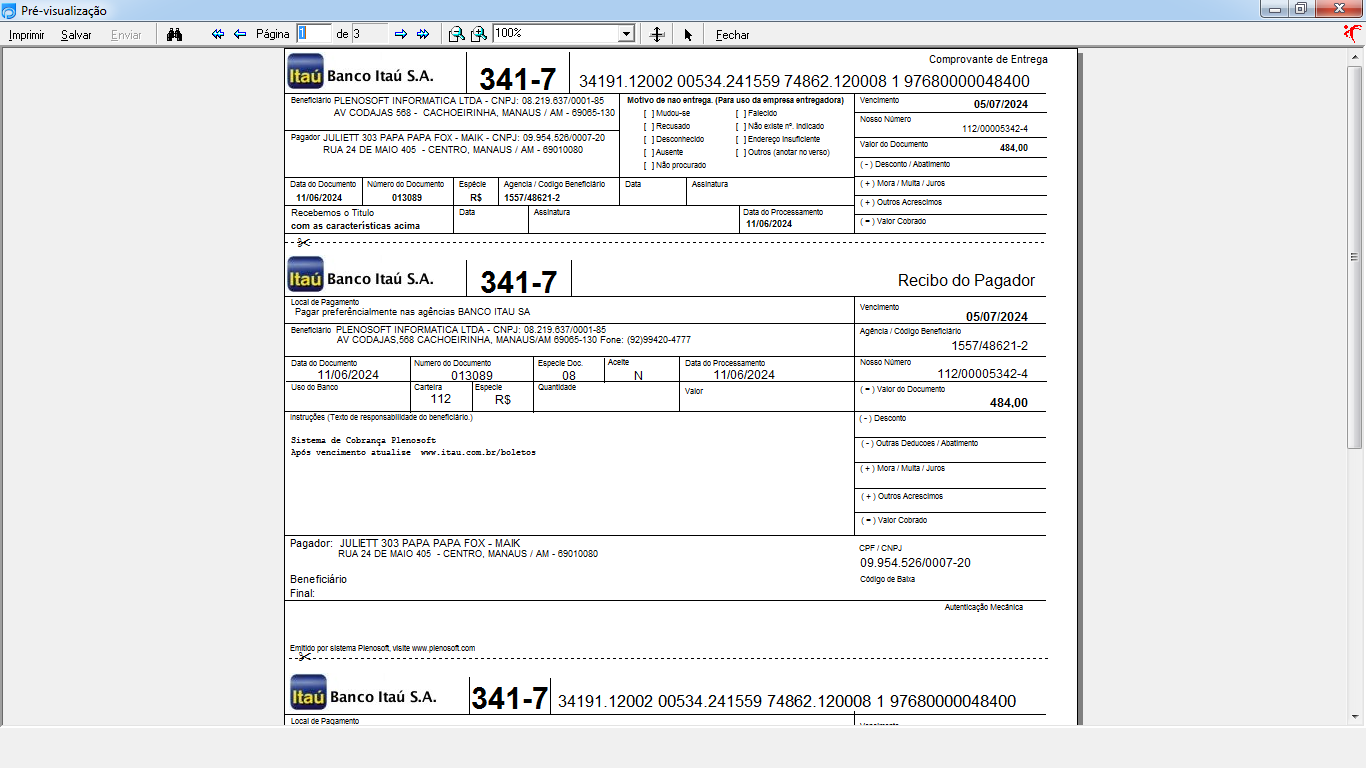Zoom in with the magnifier plus icon
Viewport: 1366px width, 768px height.
click(x=479, y=34)
